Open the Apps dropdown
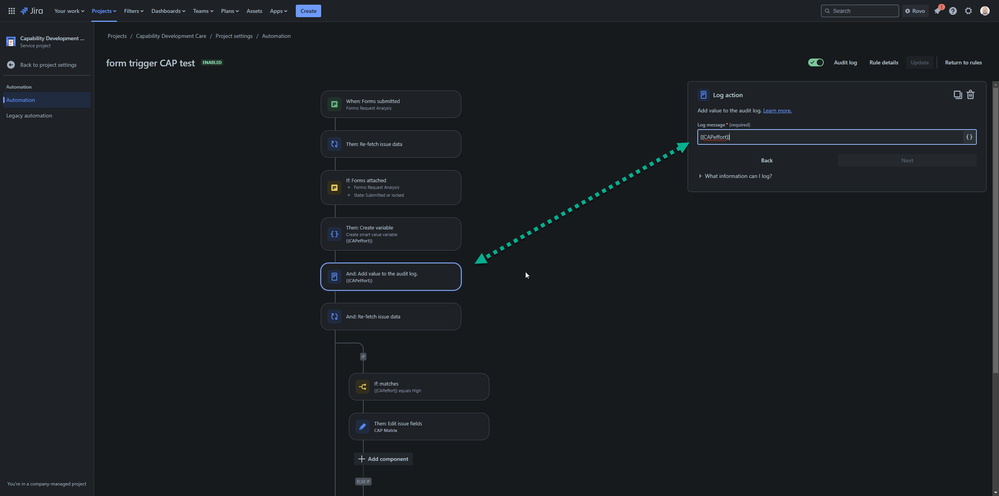 (x=278, y=11)
